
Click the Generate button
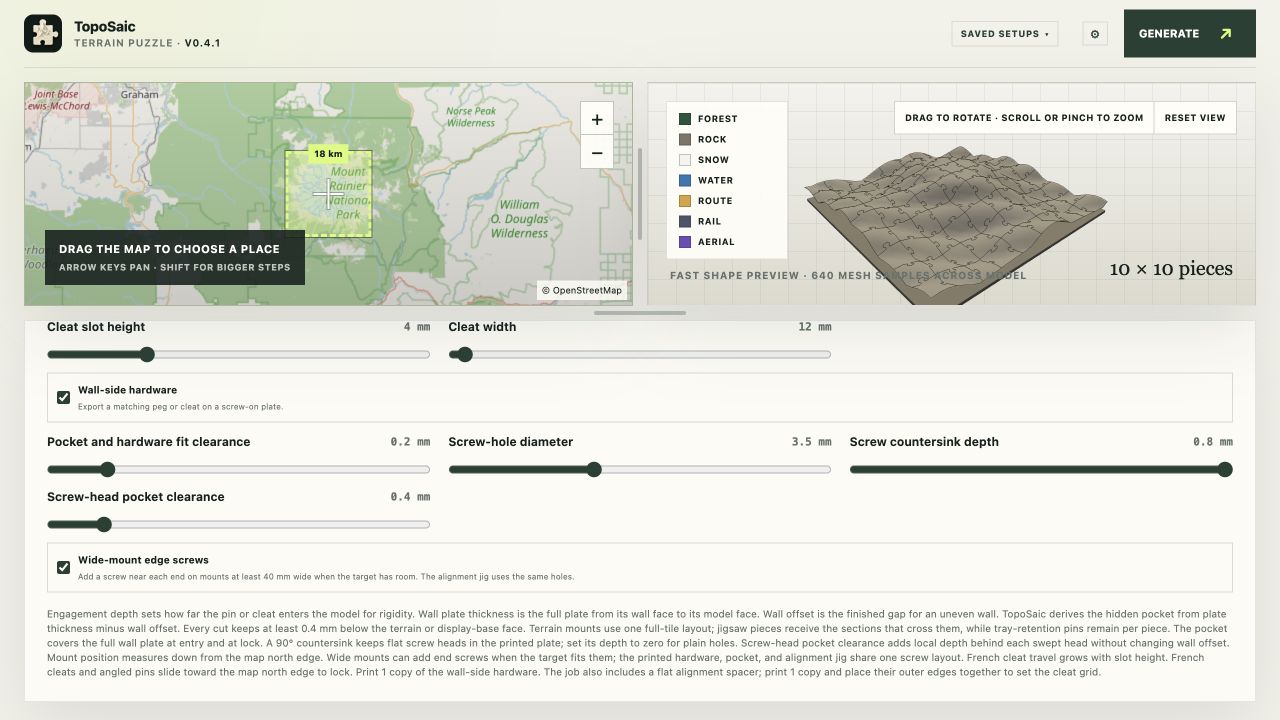(1190, 34)
